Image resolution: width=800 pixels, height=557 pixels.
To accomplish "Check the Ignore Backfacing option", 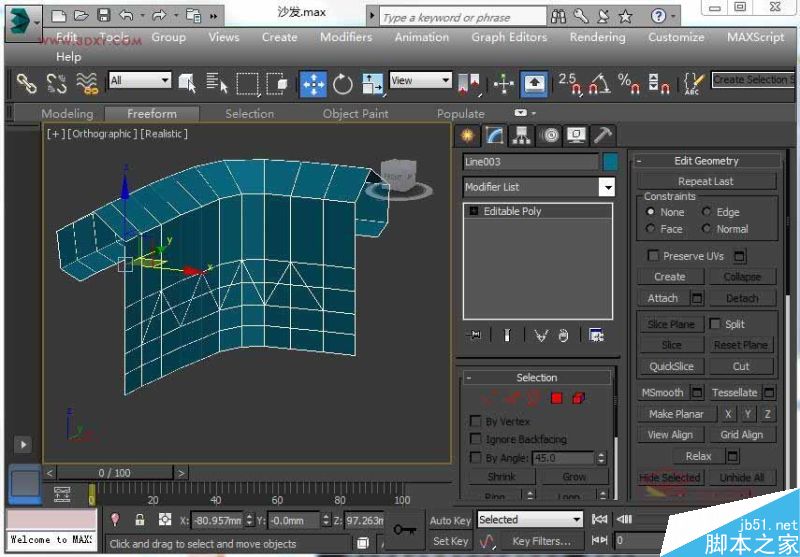I will point(476,439).
